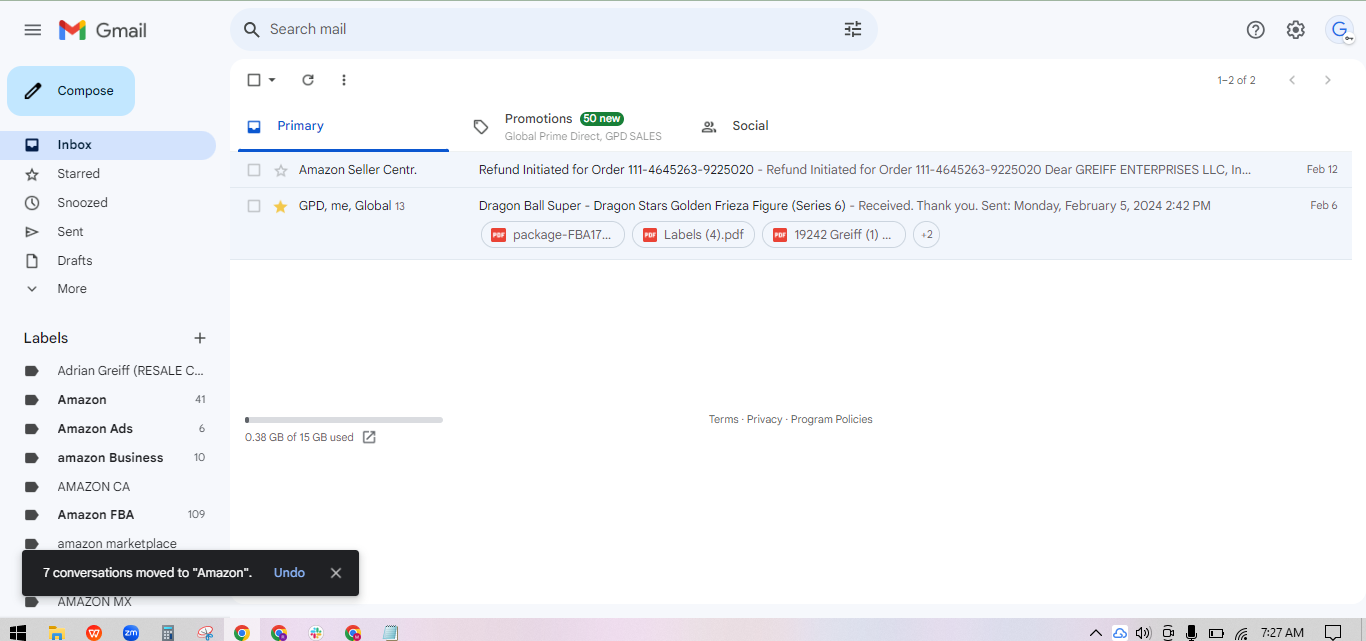
Task: Open 19242 Greiff (1) PDF attachment
Action: [x=834, y=235]
